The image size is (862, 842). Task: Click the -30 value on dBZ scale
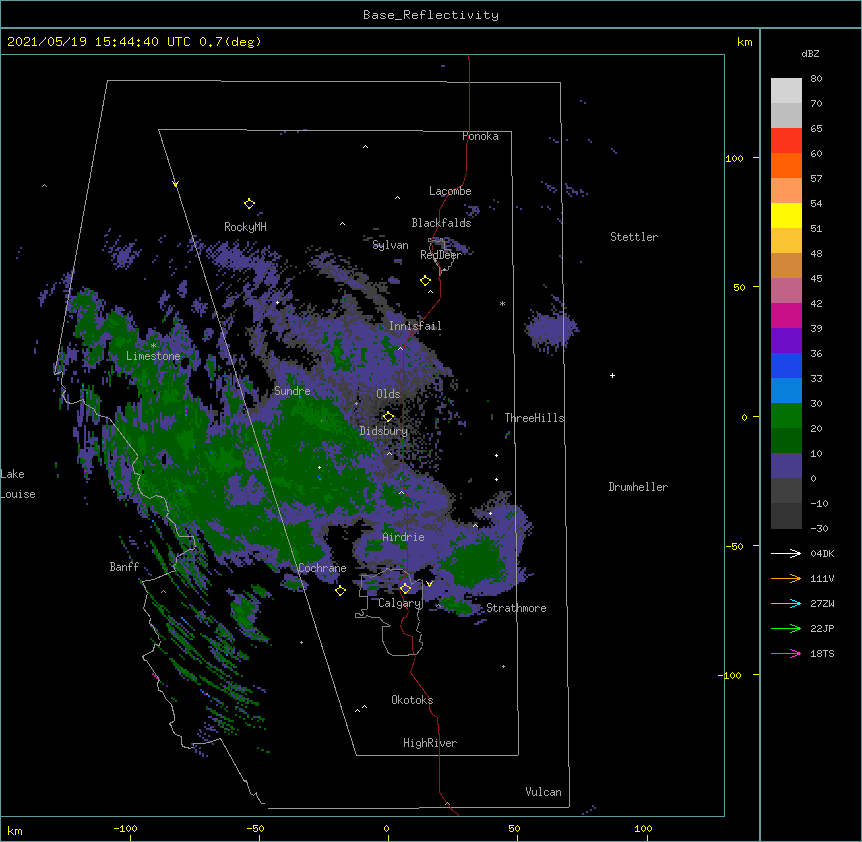coord(819,528)
